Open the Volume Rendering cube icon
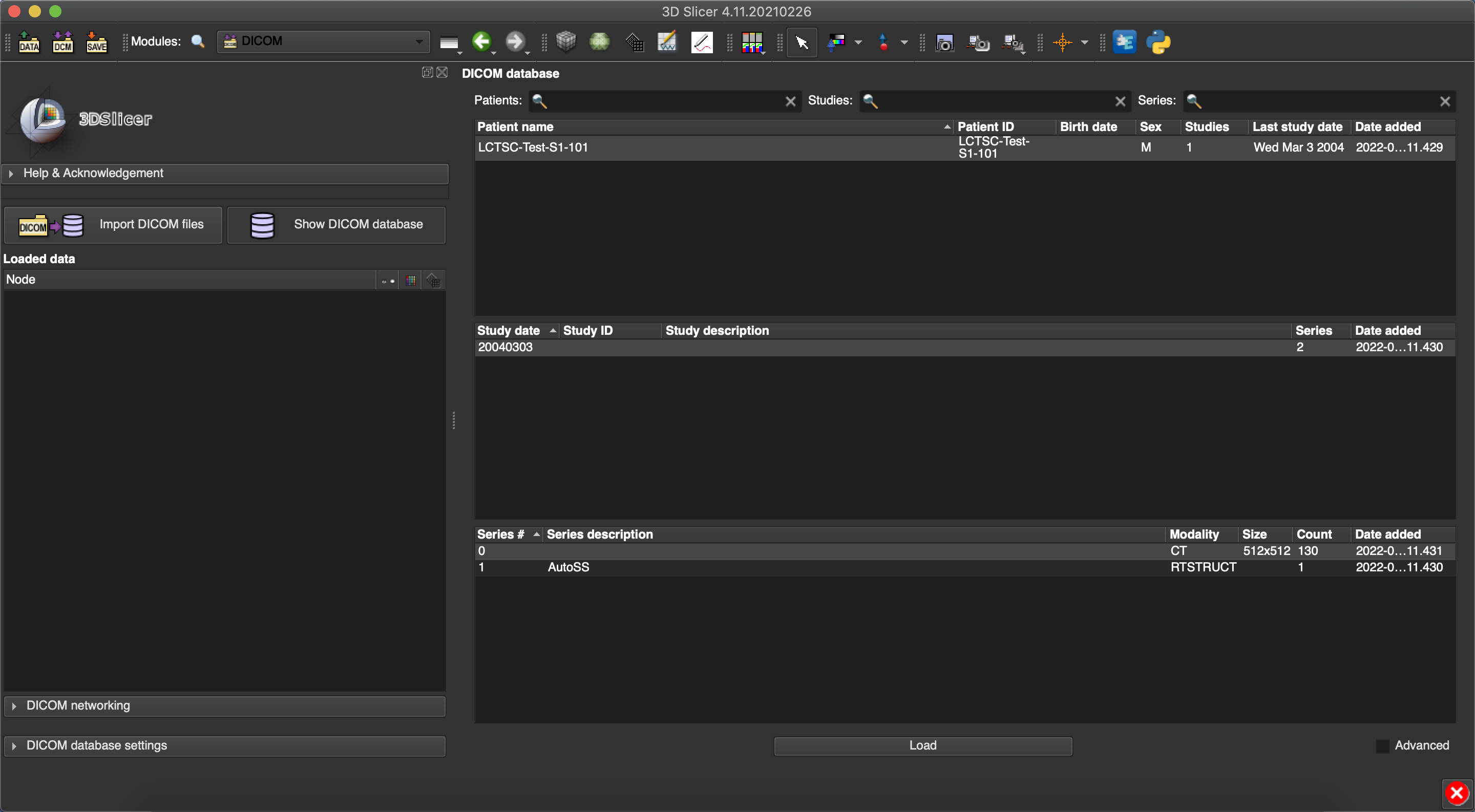 tap(566, 41)
